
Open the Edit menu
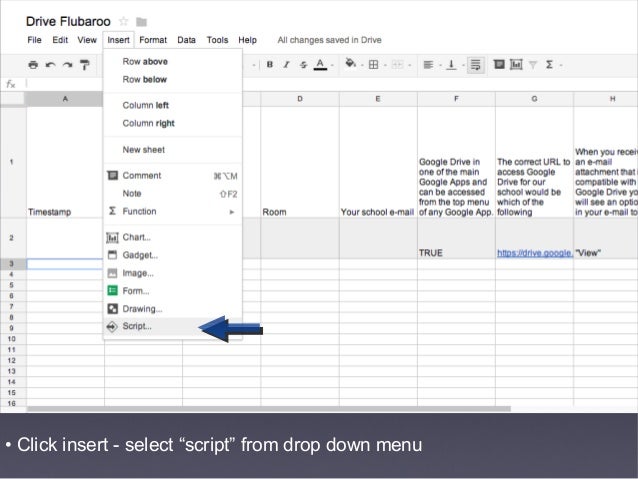click(60, 40)
